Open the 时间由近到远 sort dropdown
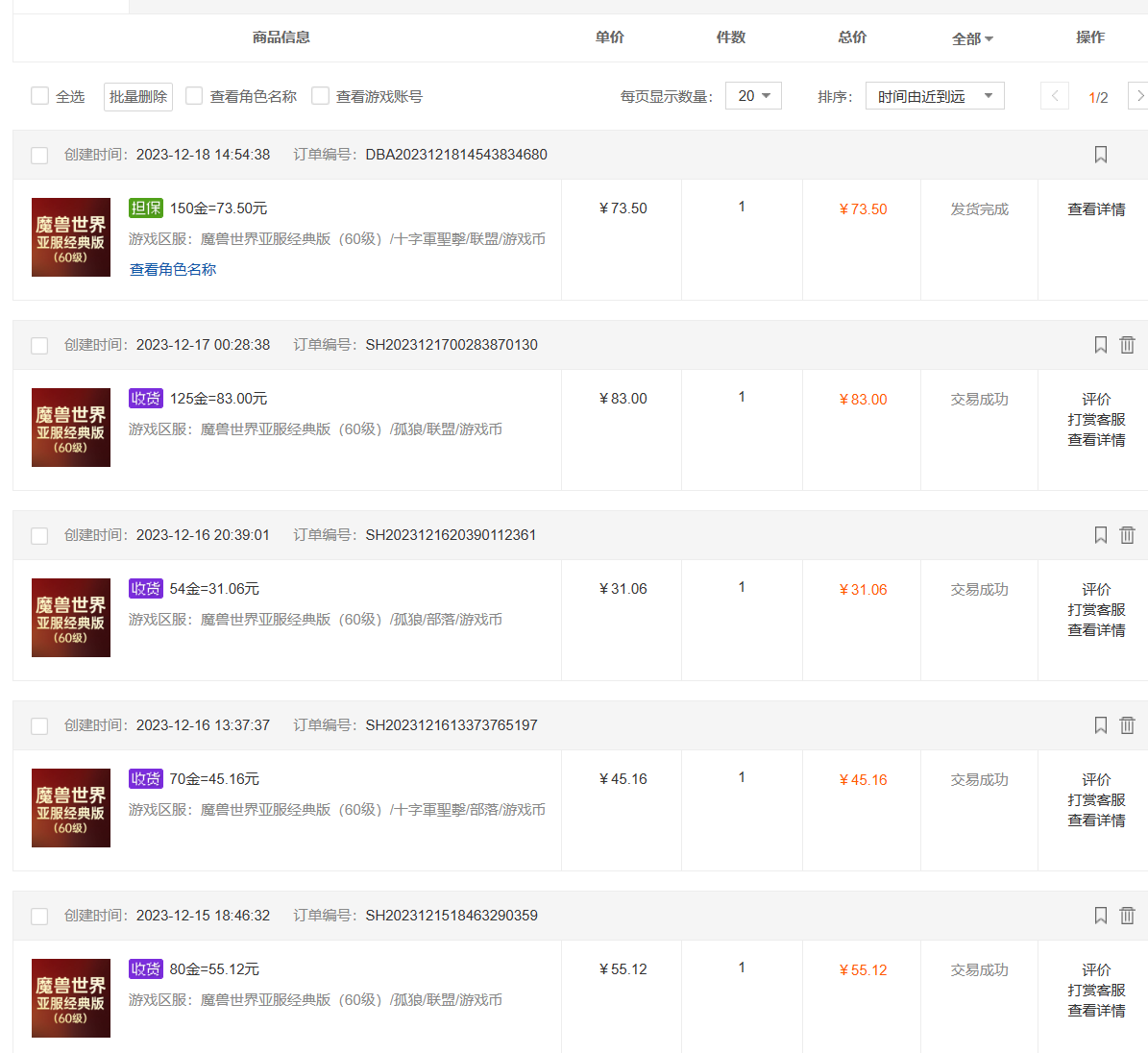 [934, 96]
